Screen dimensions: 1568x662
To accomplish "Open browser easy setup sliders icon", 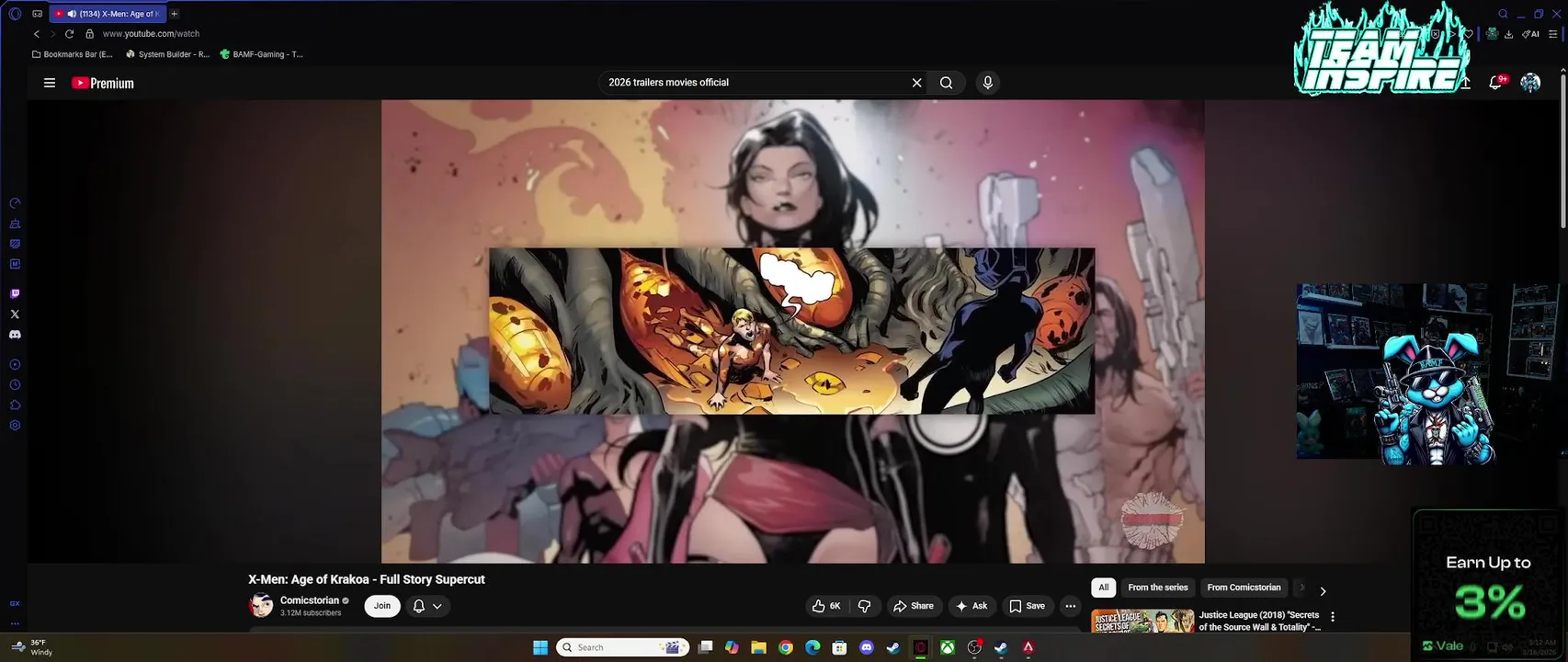I will coord(1553,34).
